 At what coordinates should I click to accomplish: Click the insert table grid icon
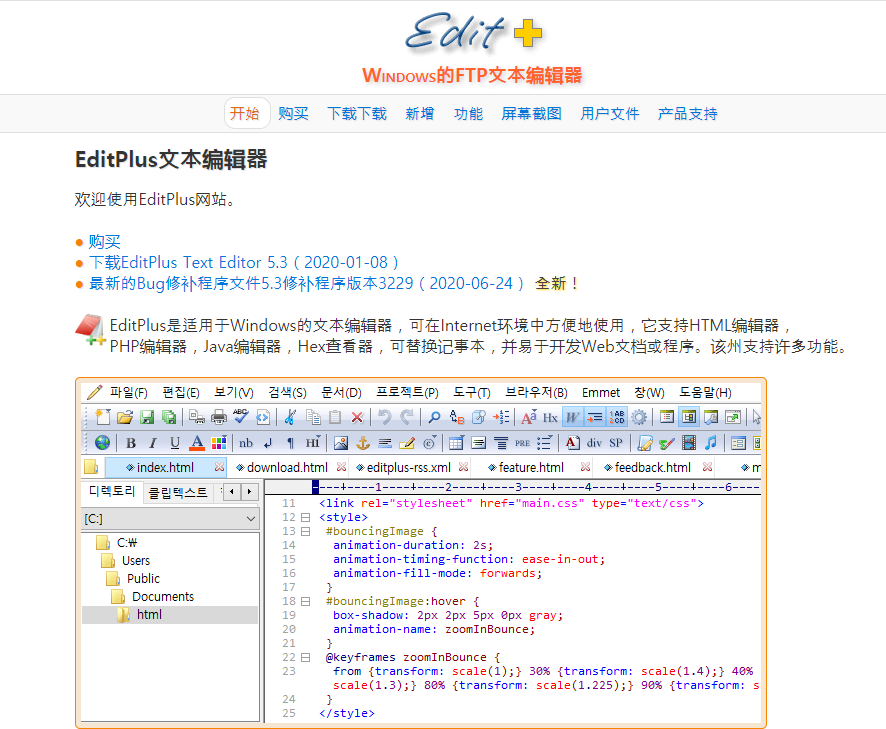point(457,442)
